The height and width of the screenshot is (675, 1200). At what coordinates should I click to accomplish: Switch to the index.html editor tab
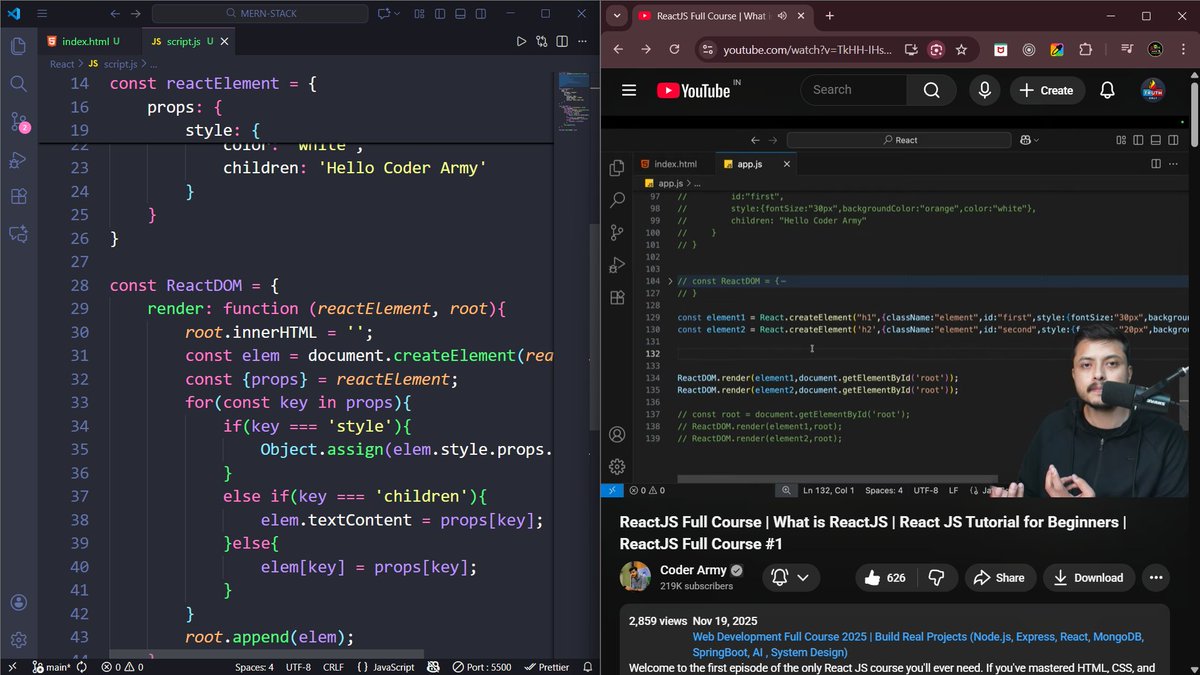(84, 41)
